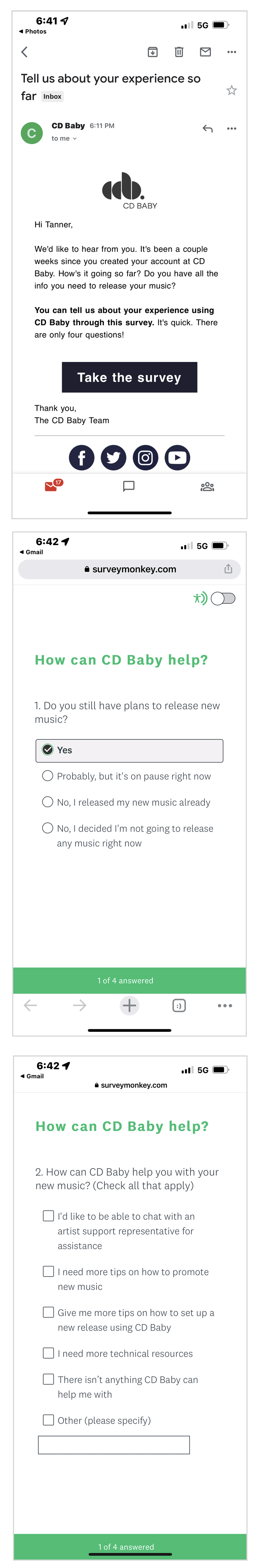Check 'I need more tips on how to promote new music'
This screenshot has height=1568, width=259.
(49, 1271)
